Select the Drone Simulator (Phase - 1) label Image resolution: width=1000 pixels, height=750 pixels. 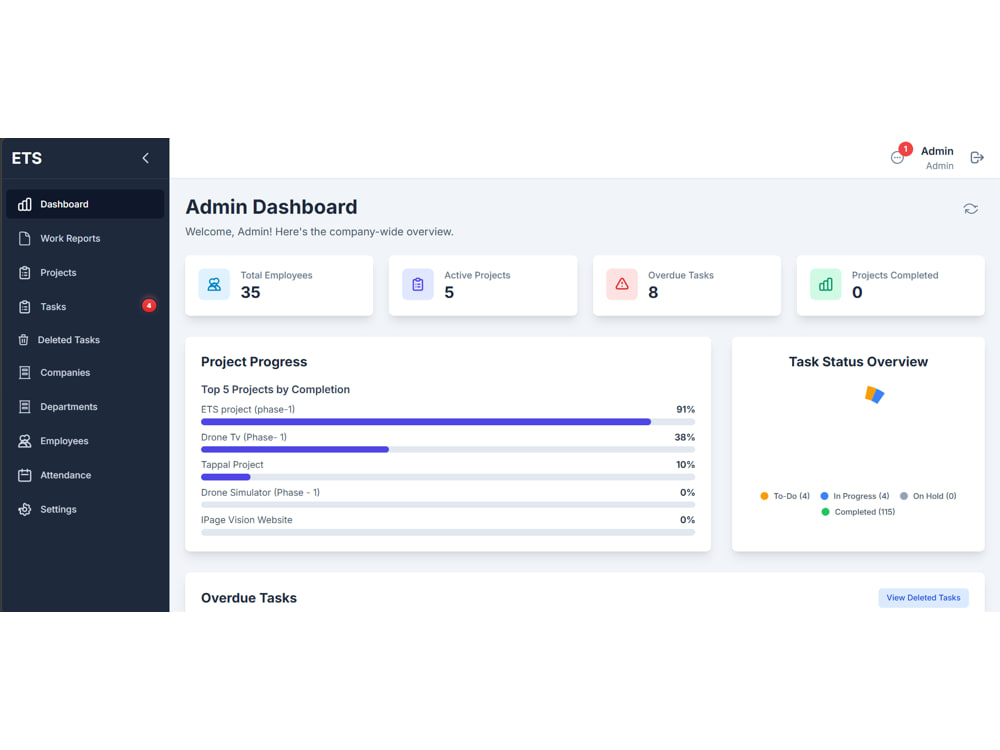tap(260, 492)
